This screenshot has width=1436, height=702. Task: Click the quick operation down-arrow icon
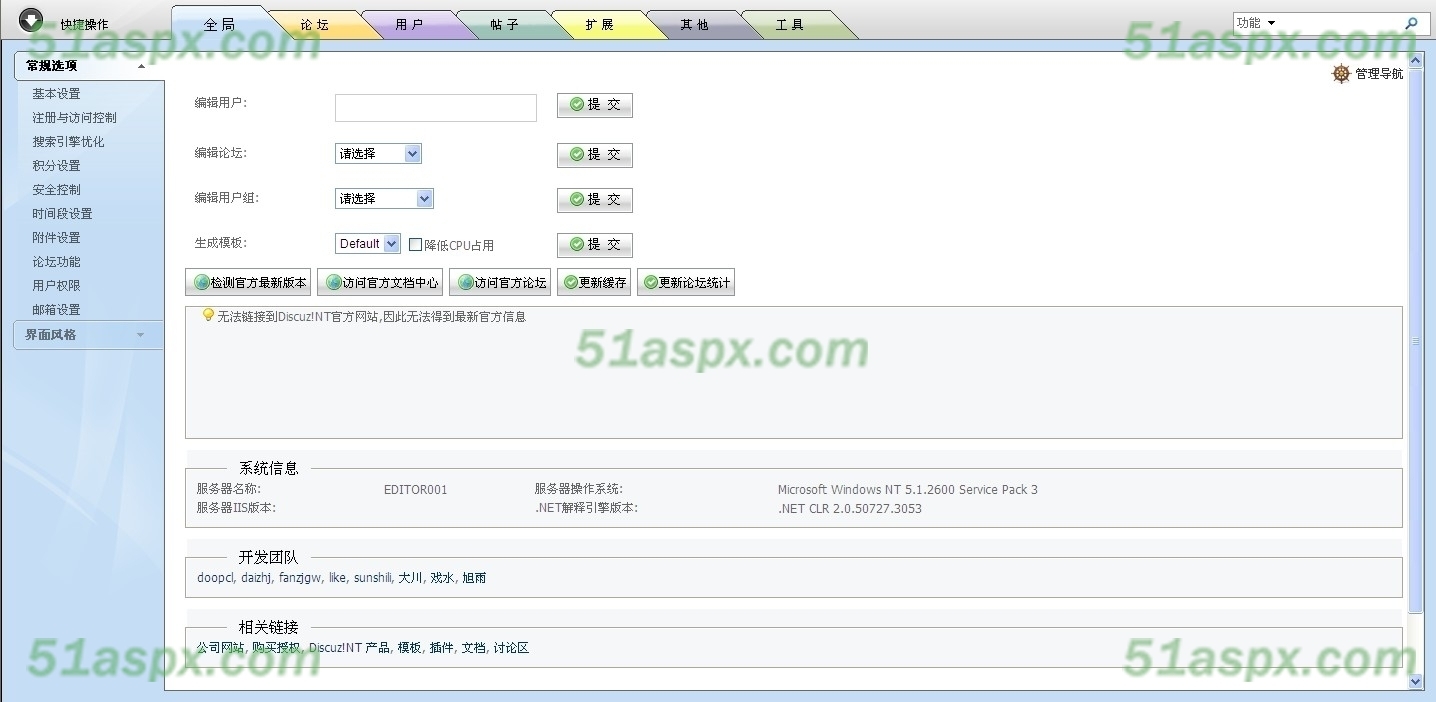coord(31,20)
